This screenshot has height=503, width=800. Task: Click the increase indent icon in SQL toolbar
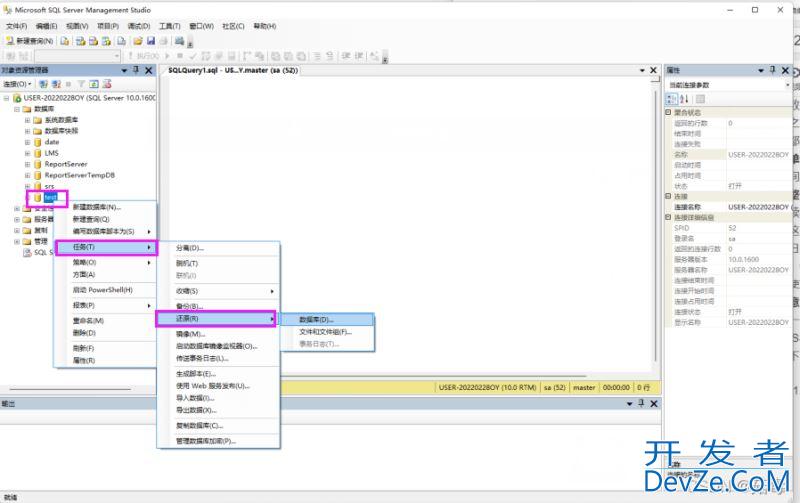point(359,56)
